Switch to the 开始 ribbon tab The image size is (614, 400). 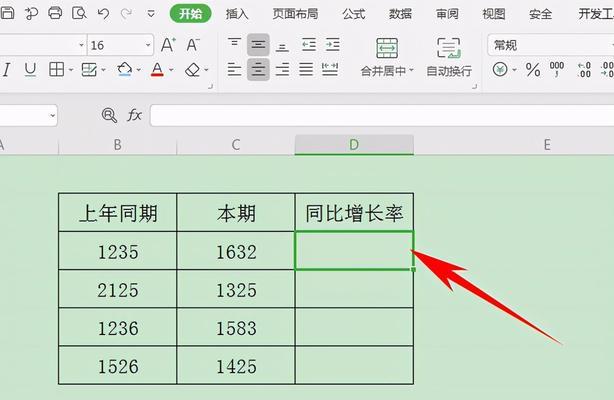[191, 14]
